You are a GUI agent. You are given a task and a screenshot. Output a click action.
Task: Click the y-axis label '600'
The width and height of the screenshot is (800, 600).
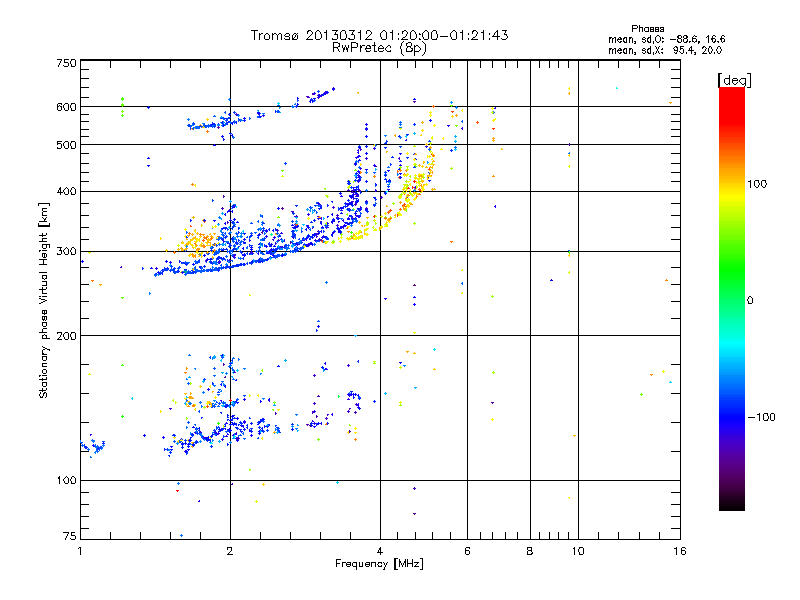pyautogui.click(x=66, y=107)
